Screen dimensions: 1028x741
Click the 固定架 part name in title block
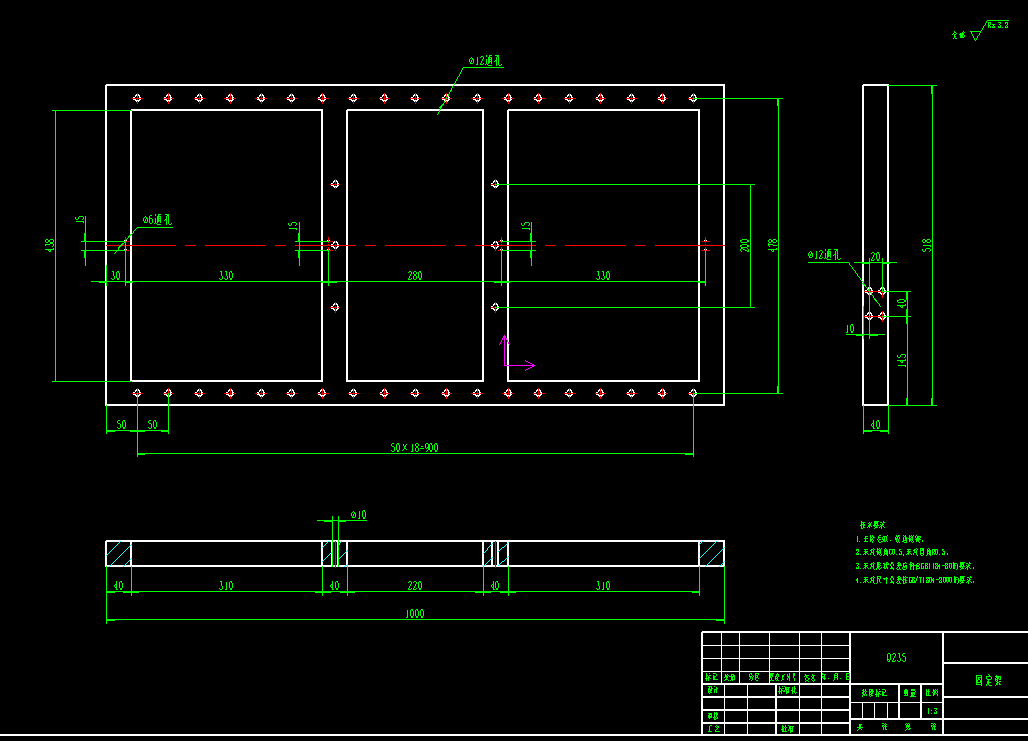tap(989, 680)
